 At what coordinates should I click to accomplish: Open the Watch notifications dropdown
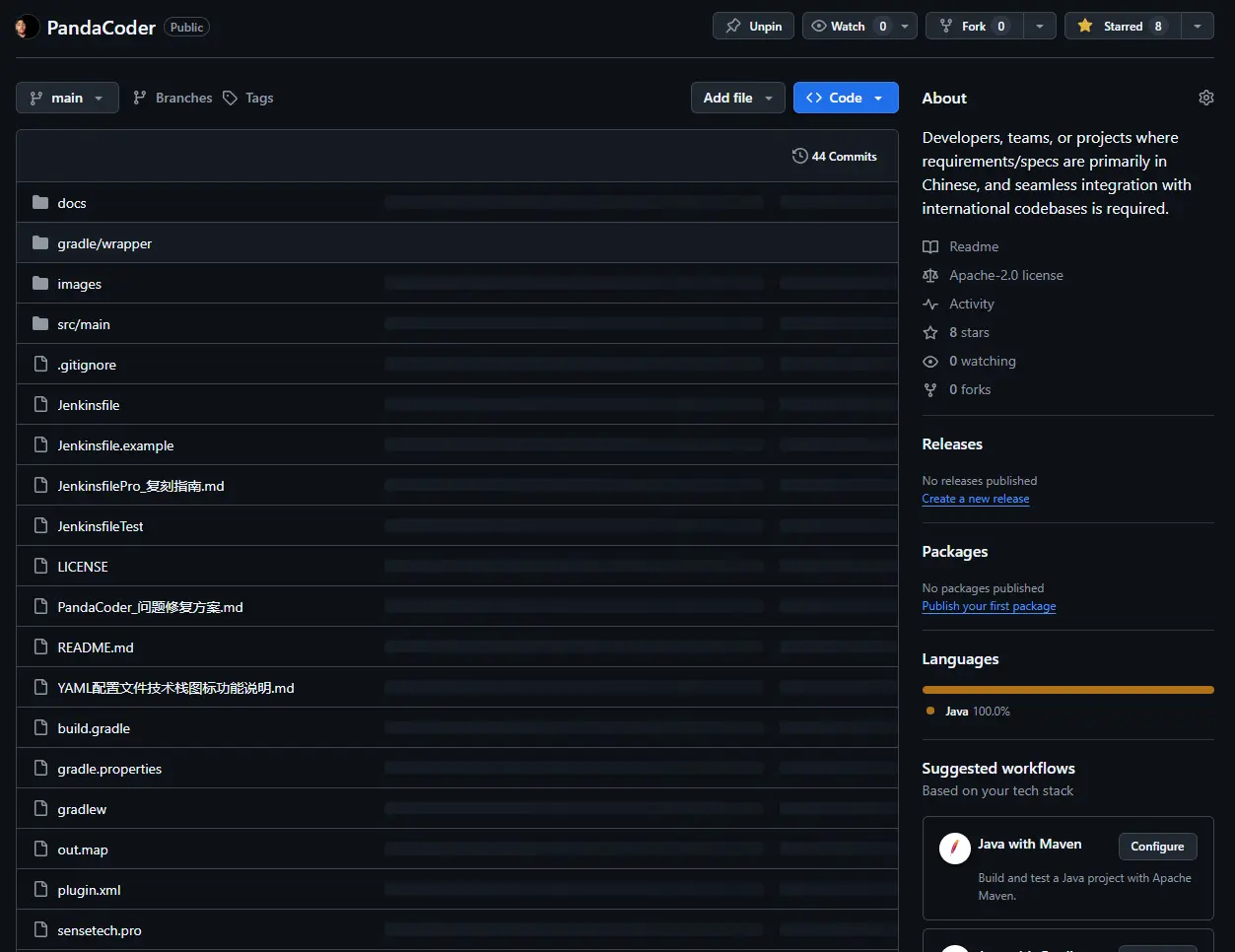tap(859, 26)
